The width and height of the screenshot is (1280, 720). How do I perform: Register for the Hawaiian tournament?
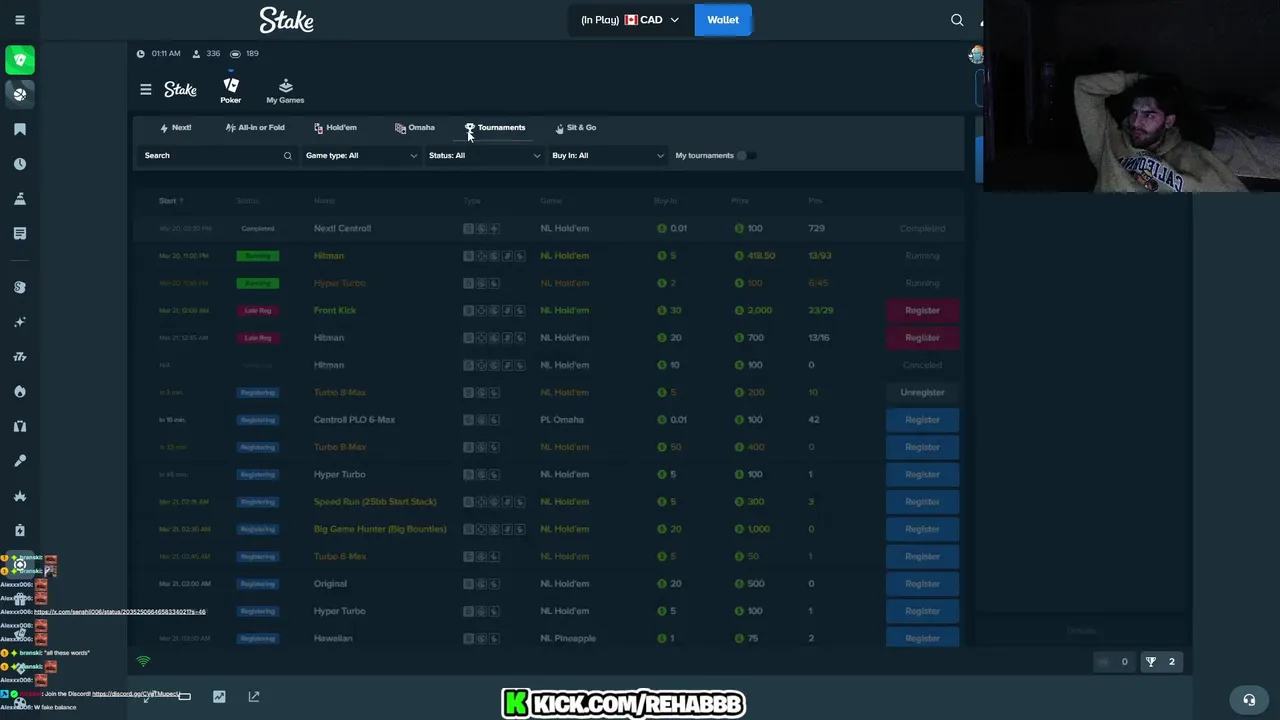(x=922, y=637)
